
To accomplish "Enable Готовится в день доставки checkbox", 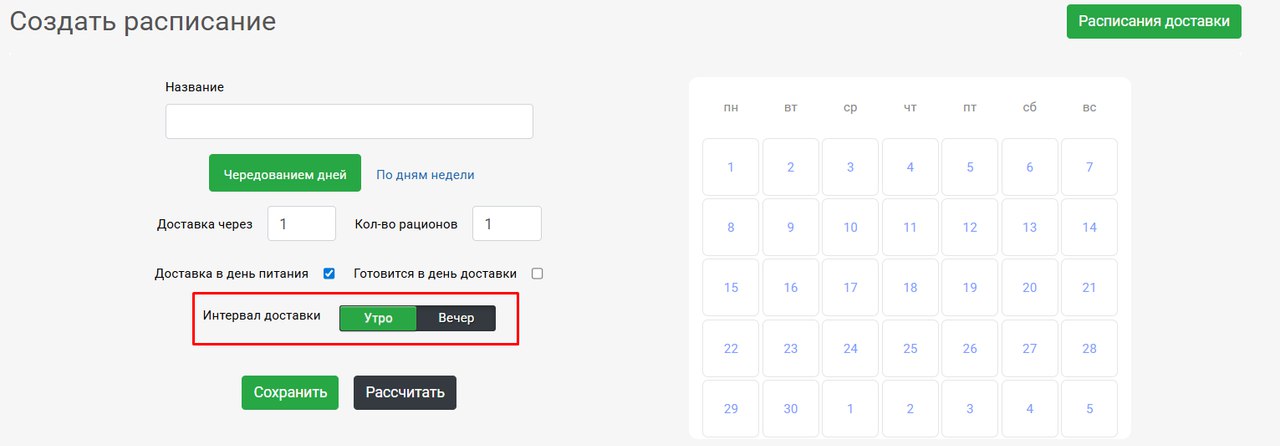I will pyautogui.click(x=537, y=273).
